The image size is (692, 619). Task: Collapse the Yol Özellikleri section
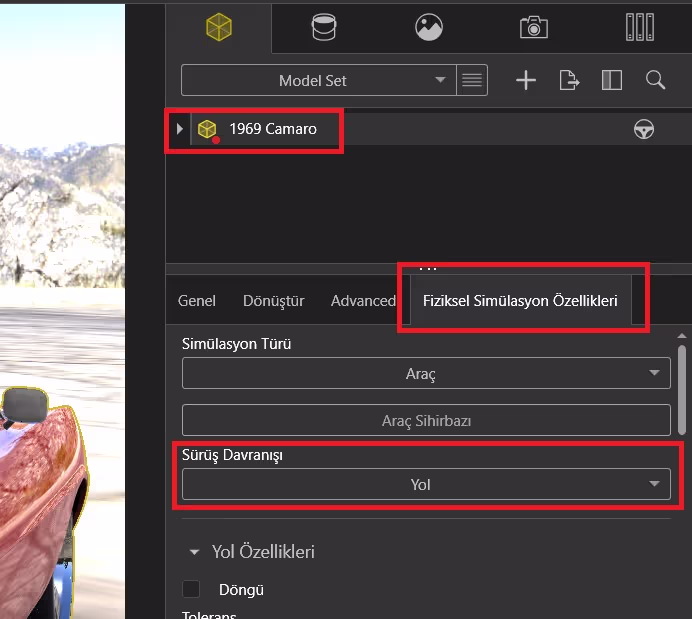pos(194,552)
